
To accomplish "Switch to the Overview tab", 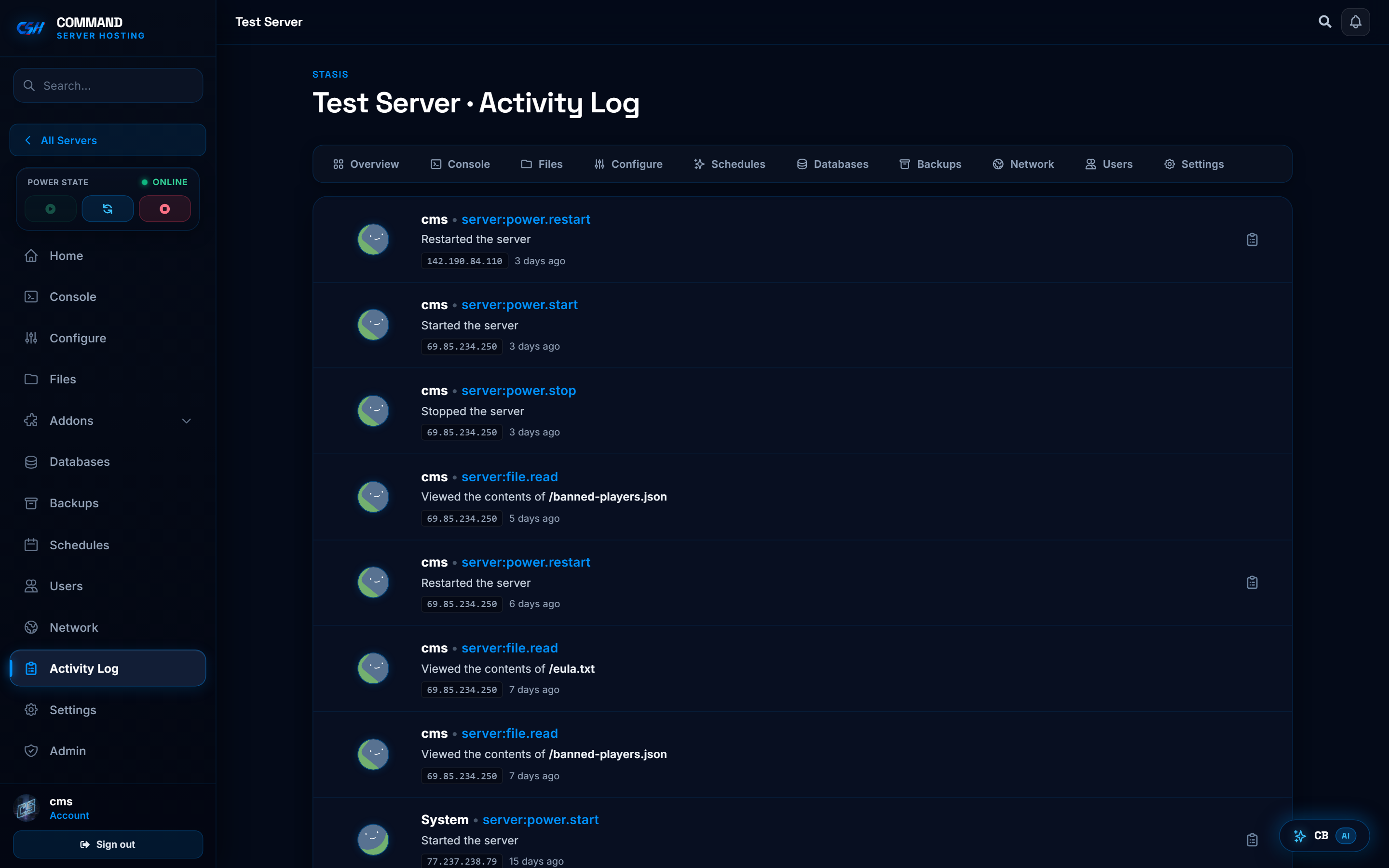I will pos(366,164).
